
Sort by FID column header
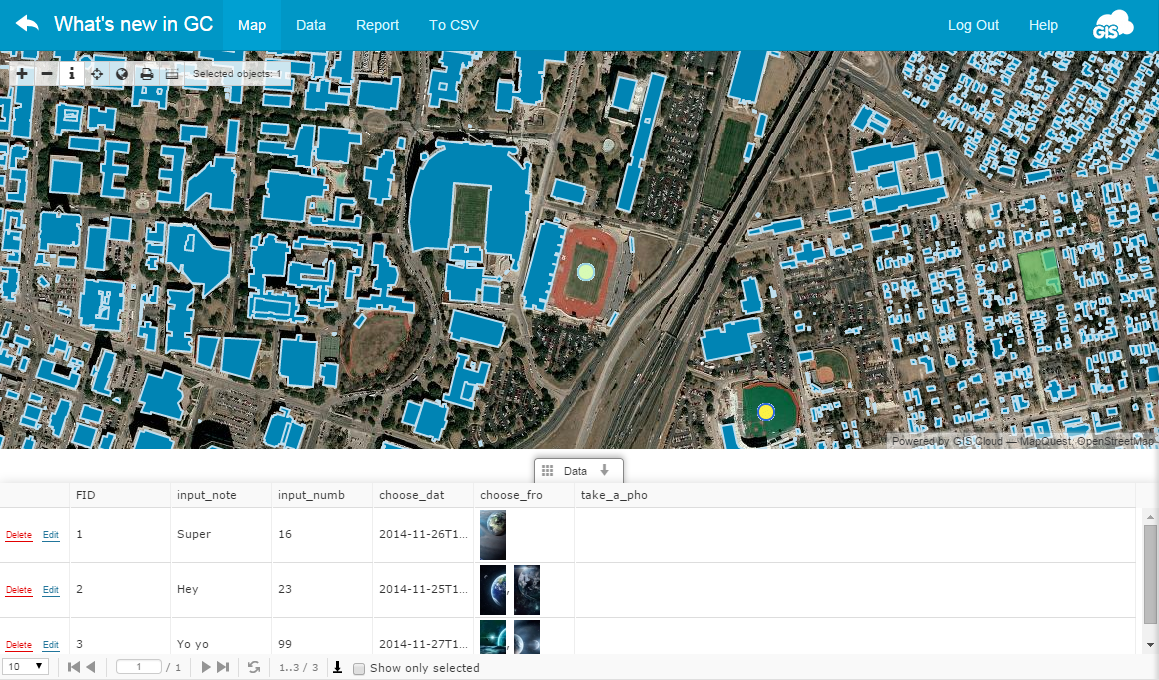pyautogui.click(x=120, y=495)
